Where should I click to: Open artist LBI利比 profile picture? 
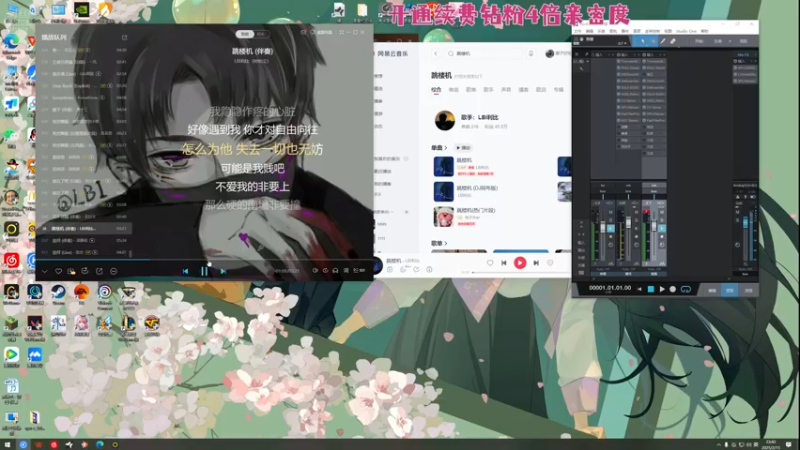pos(444,121)
